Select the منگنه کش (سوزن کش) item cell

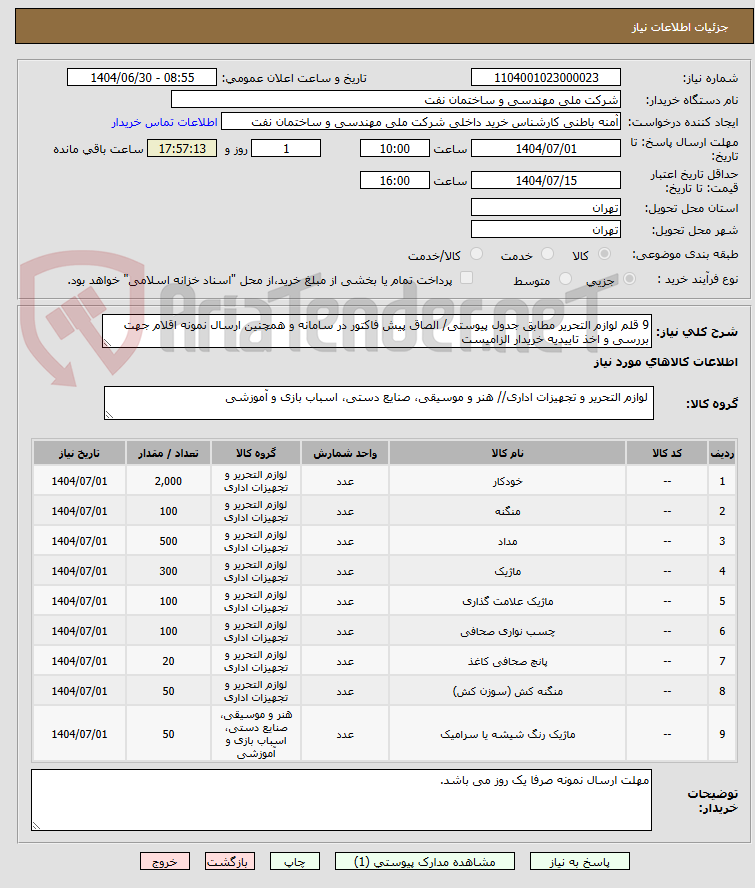(507, 691)
